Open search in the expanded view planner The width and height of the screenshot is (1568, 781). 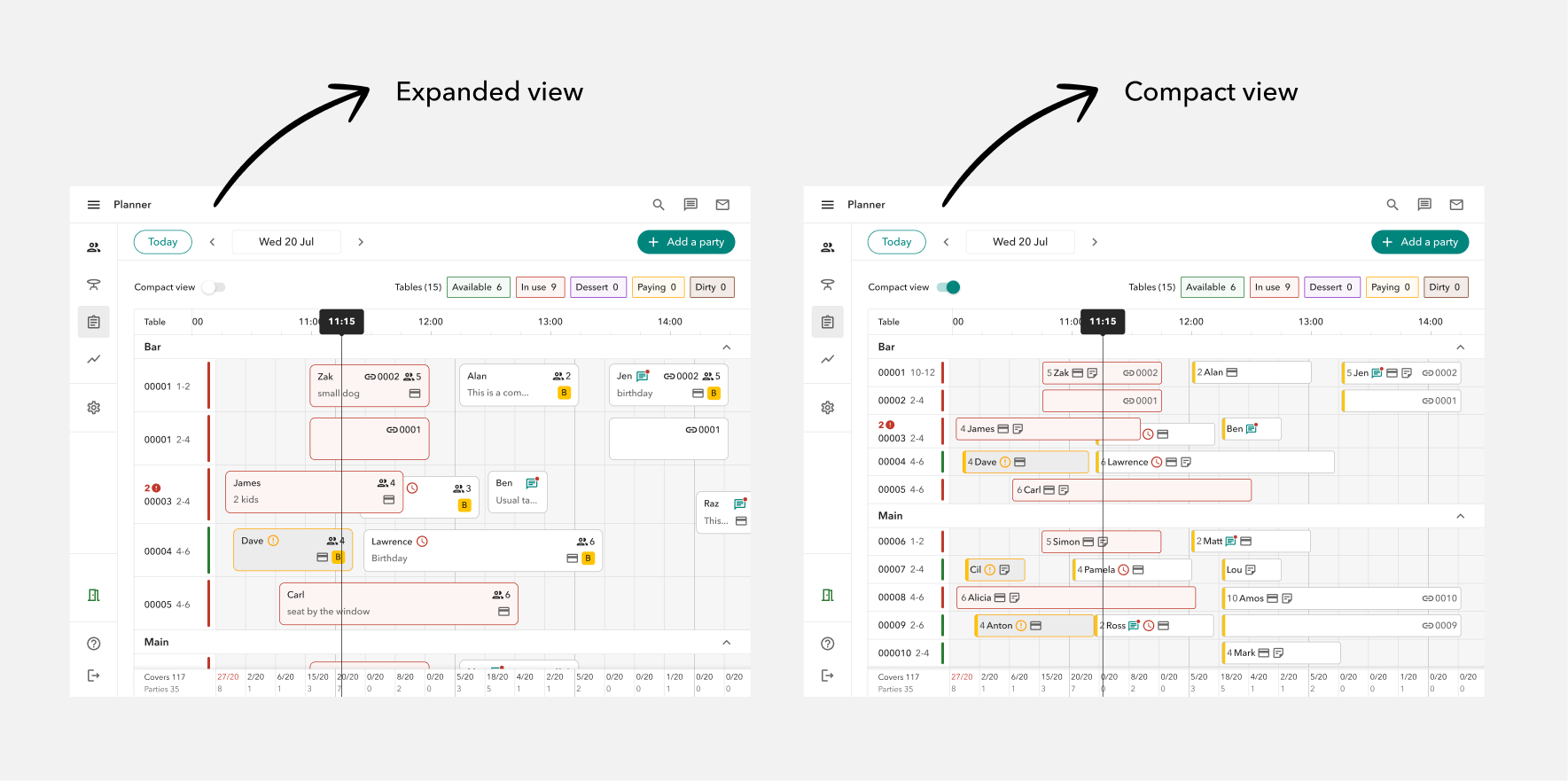tap(659, 205)
